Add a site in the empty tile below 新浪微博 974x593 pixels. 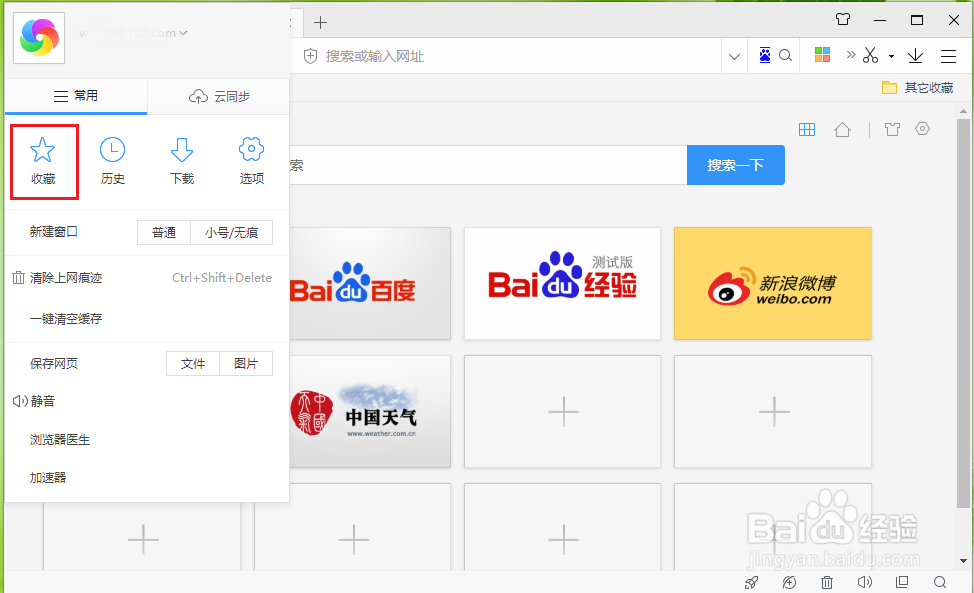point(773,411)
